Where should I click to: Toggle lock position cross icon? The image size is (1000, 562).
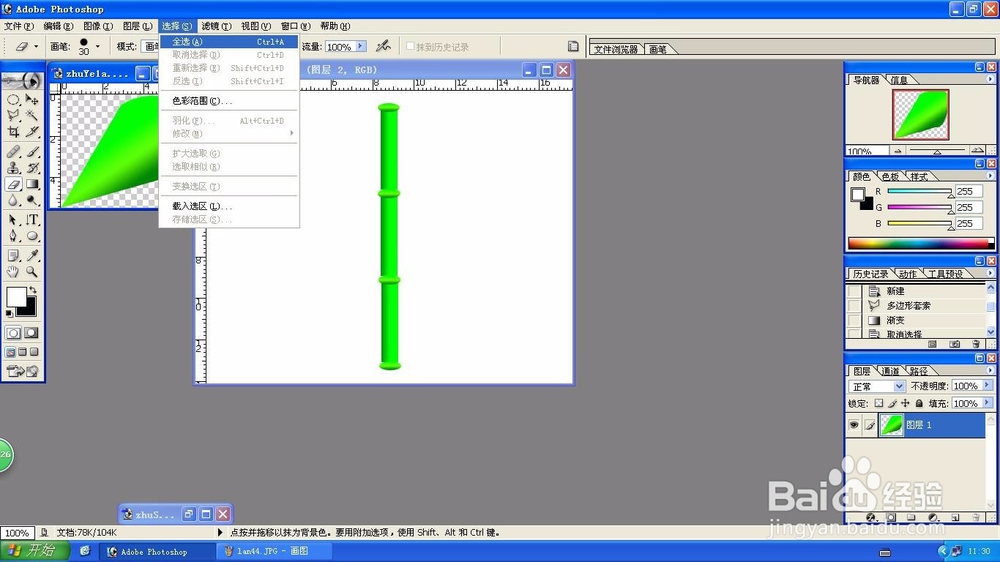[905, 403]
